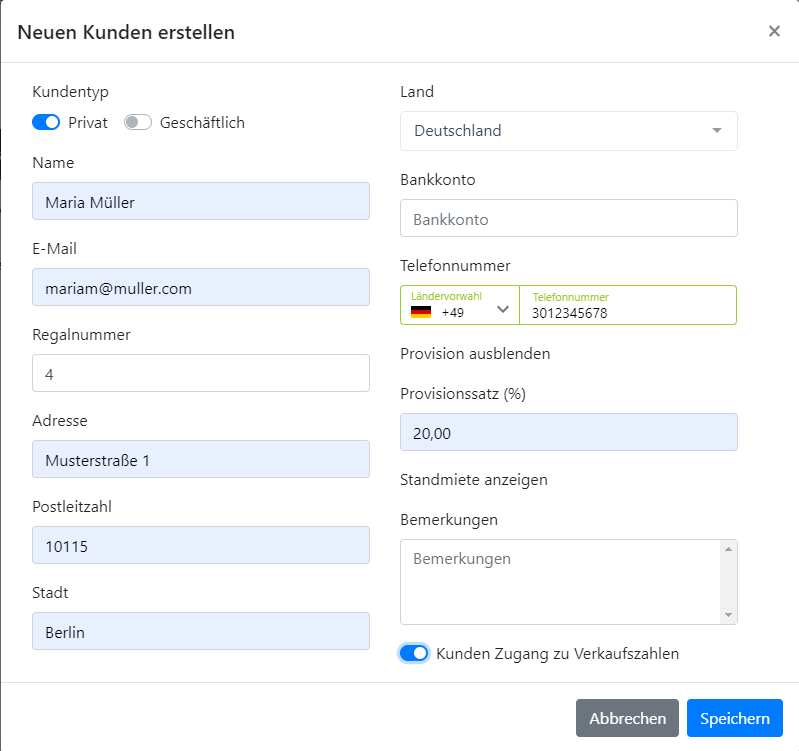Click the scroll down arrow in Bemerkungen box
The image size is (799, 751).
(728, 615)
